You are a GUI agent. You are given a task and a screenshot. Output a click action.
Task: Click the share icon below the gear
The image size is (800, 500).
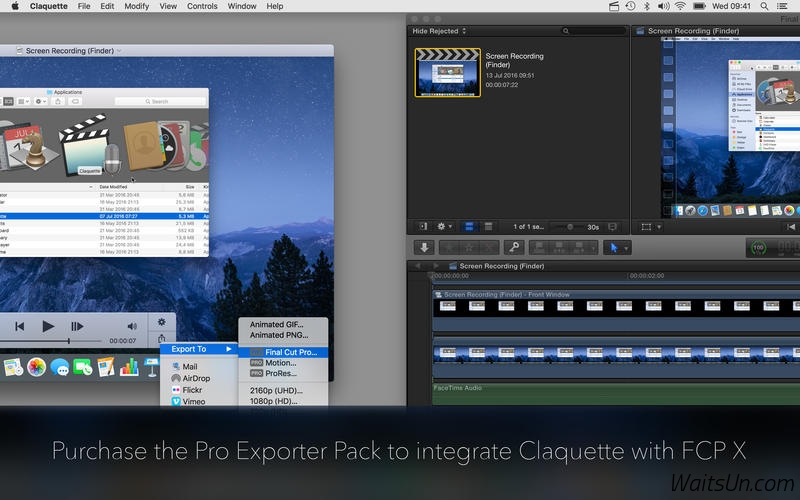coord(162,340)
